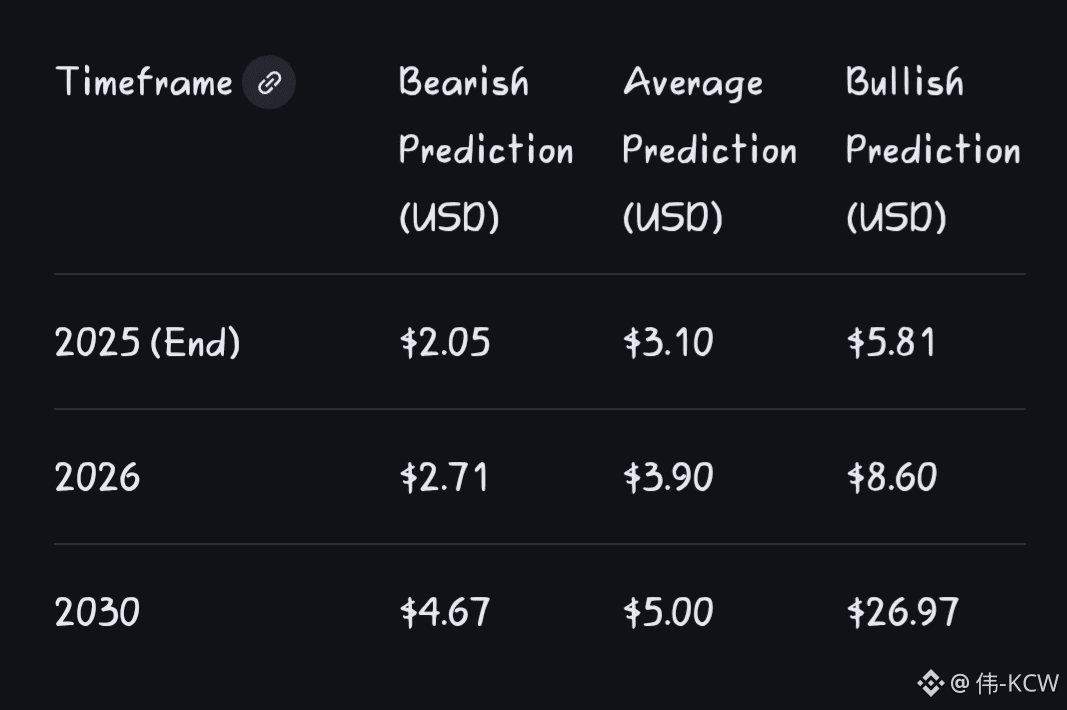Image resolution: width=1067 pixels, height=710 pixels.
Task: Select the 2030 row label
Action: (97, 612)
